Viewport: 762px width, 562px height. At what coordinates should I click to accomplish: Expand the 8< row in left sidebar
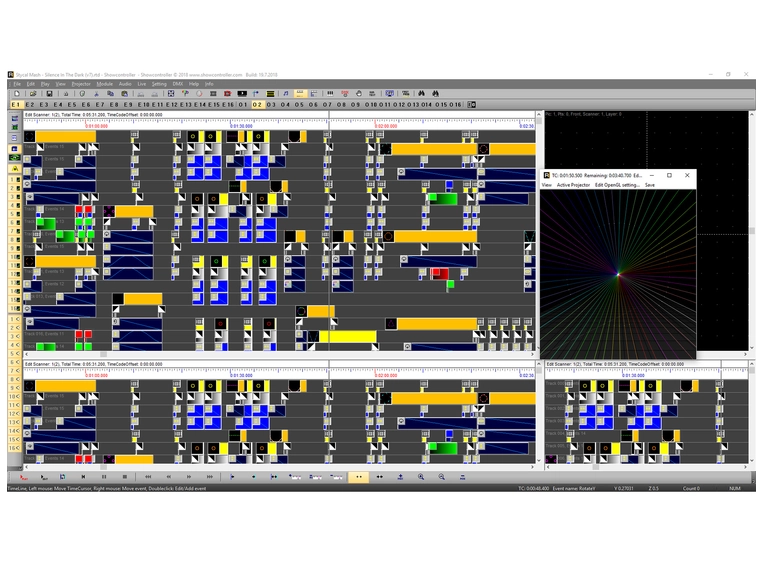(x=15, y=379)
